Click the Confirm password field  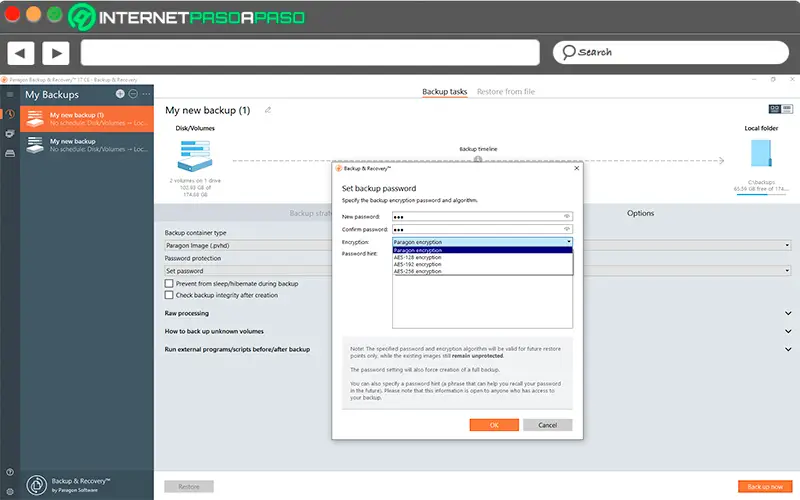point(482,230)
